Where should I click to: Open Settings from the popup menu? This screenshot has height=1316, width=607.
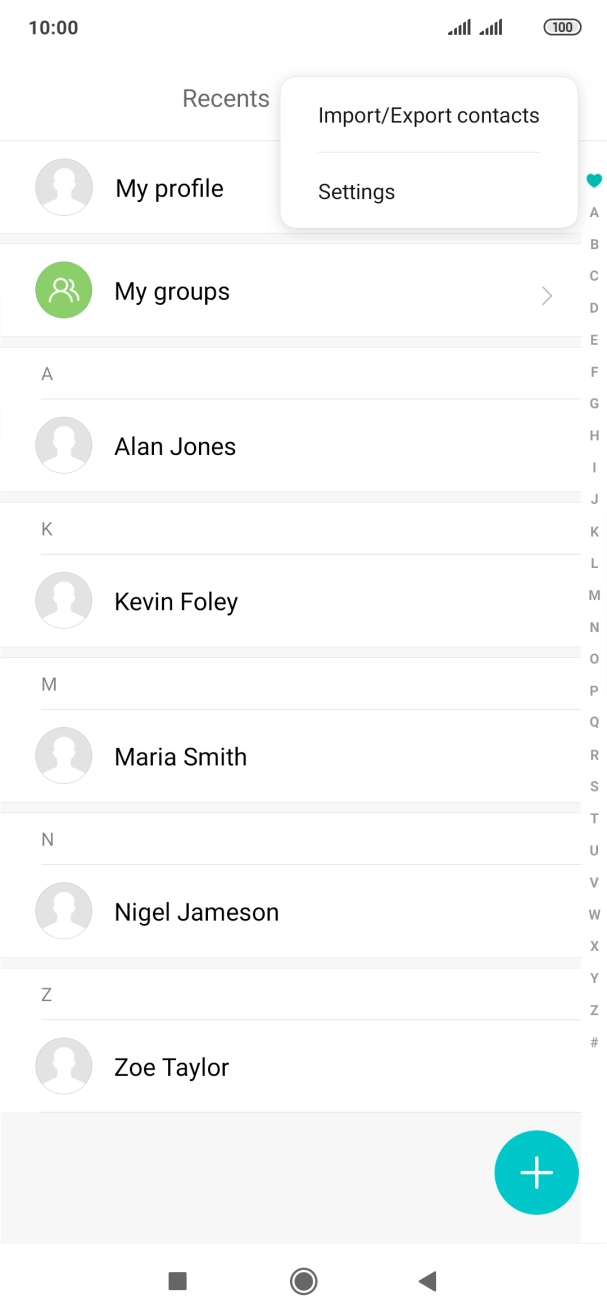356,191
